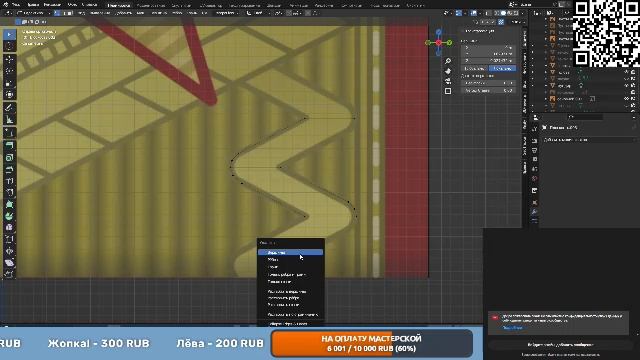This screenshot has height=360, width=640.
Task: Click the green Y axis gizmo ball
Action: (x=449, y=42)
